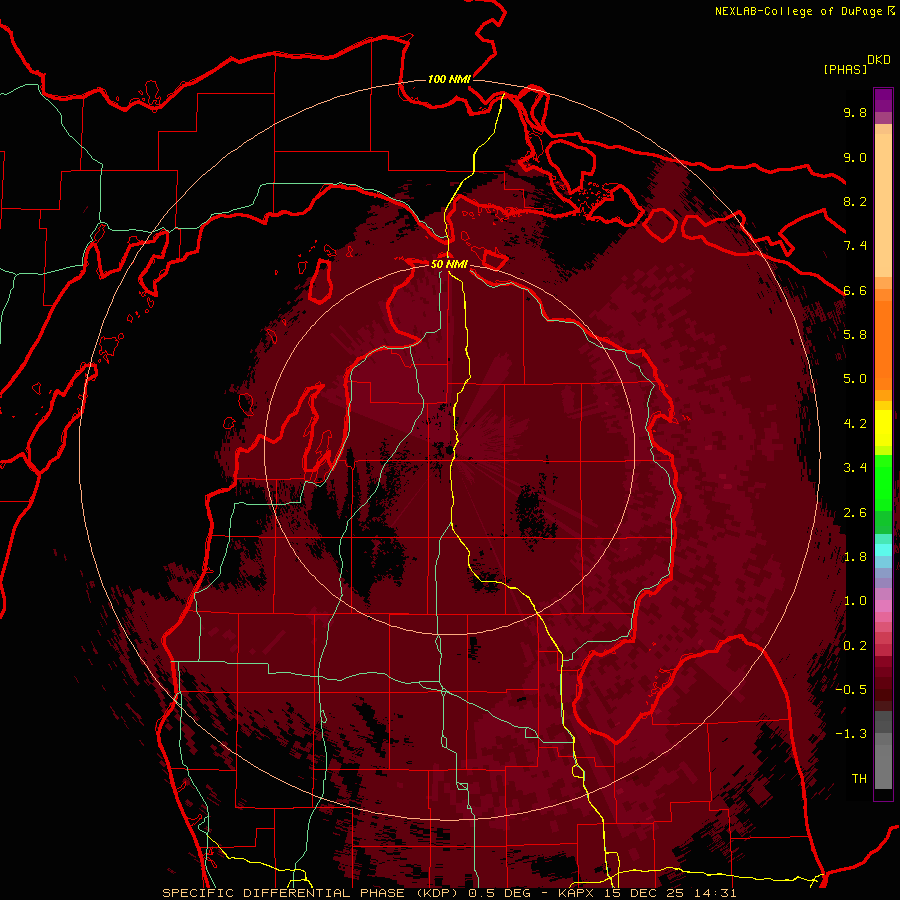
Task: Click the 3.4 scale value
Action: pyautogui.click(x=855, y=468)
